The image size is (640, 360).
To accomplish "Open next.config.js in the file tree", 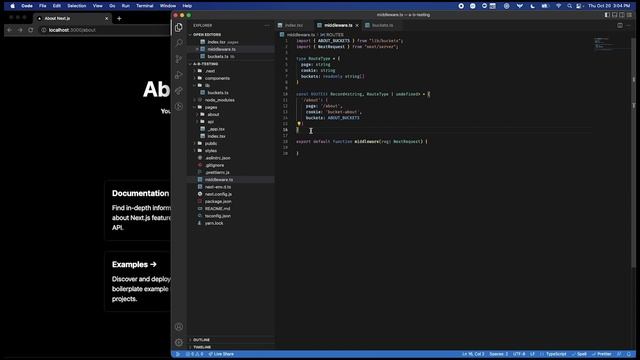I will 231,194.
